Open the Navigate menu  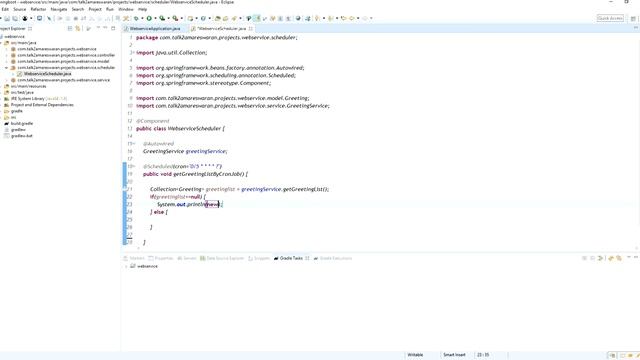[59, 9]
